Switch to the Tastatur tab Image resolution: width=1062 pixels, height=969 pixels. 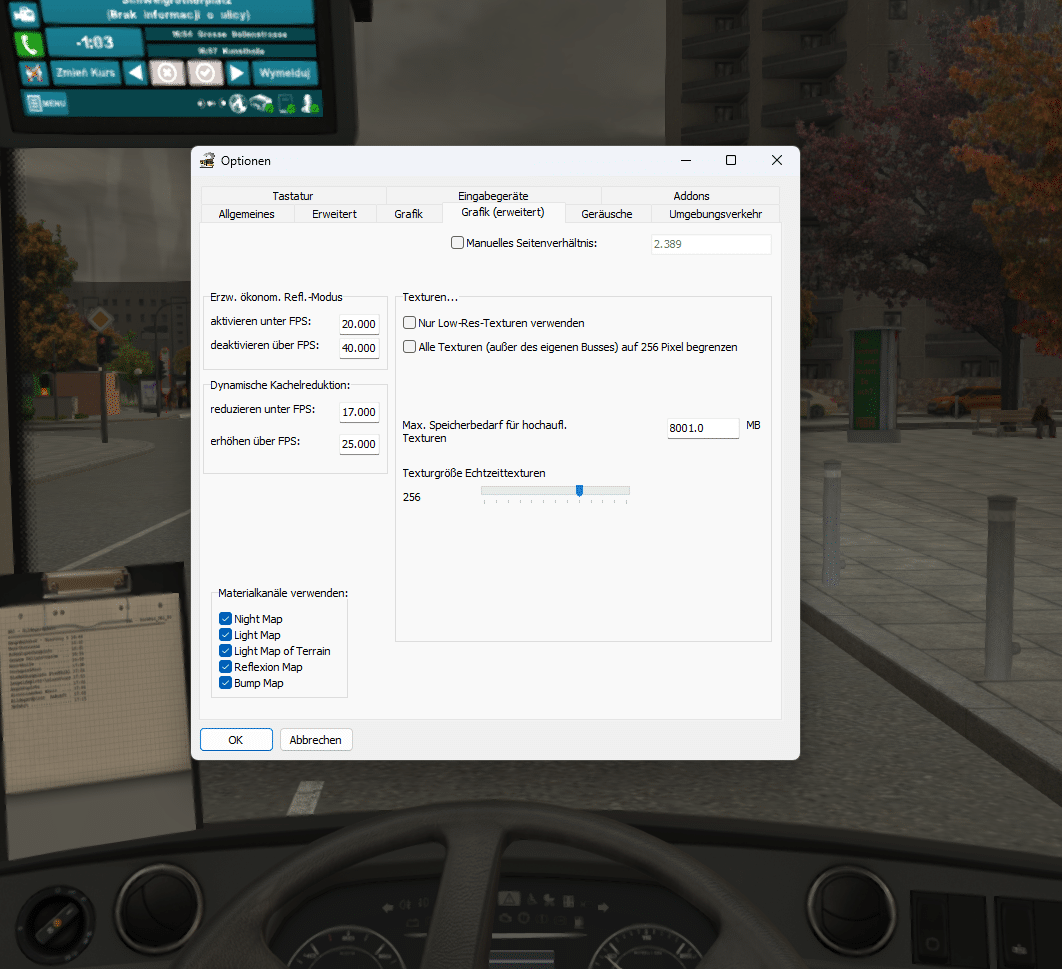292,196
